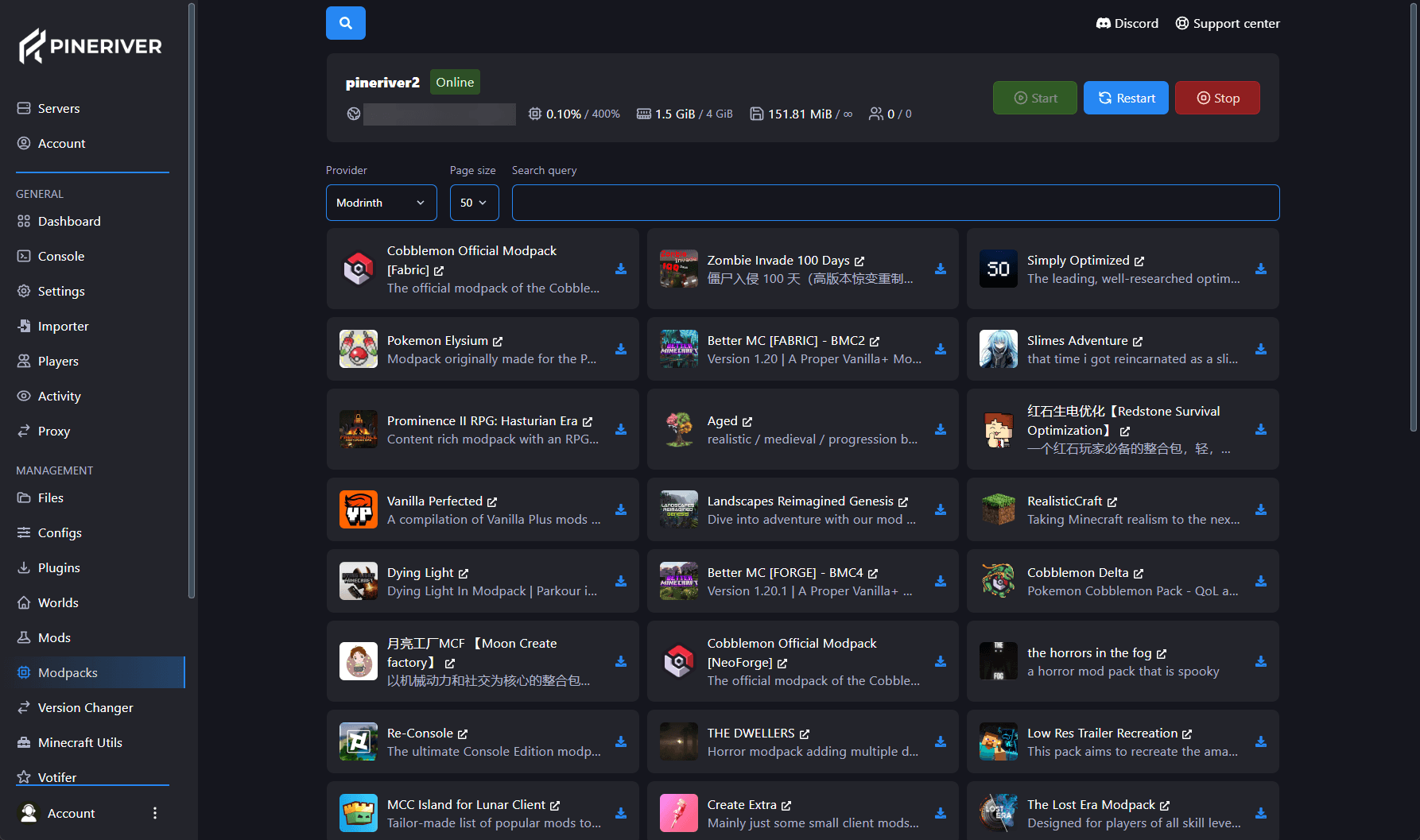Screen dimensions: 1420x840
Task: Click the blue search icon button
Action: click(x=346, y=23)
